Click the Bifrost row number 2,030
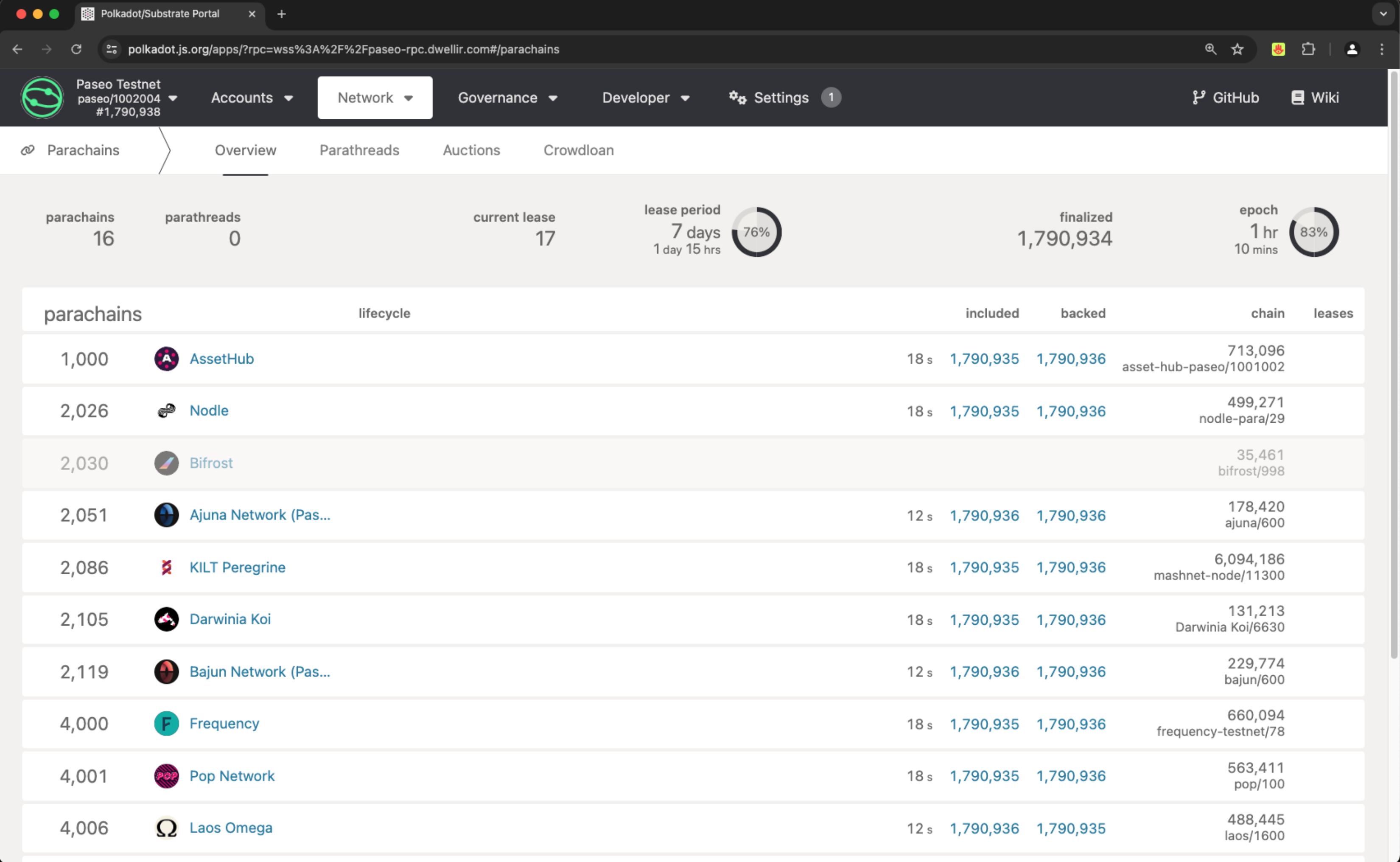The image size is (1400, 862). [84, 463]
